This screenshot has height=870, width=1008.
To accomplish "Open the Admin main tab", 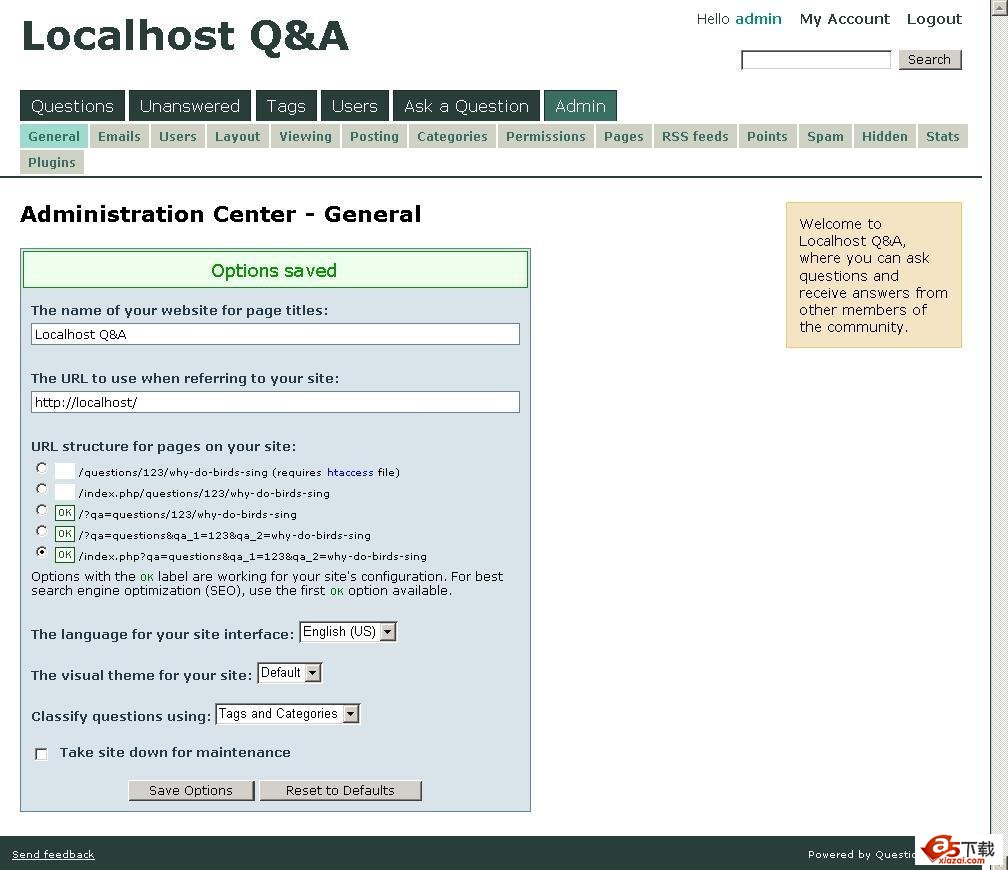I will coord(580,106).
